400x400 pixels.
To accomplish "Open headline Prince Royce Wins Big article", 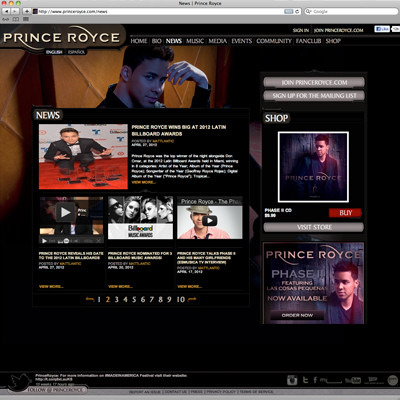I will (179, 130).
